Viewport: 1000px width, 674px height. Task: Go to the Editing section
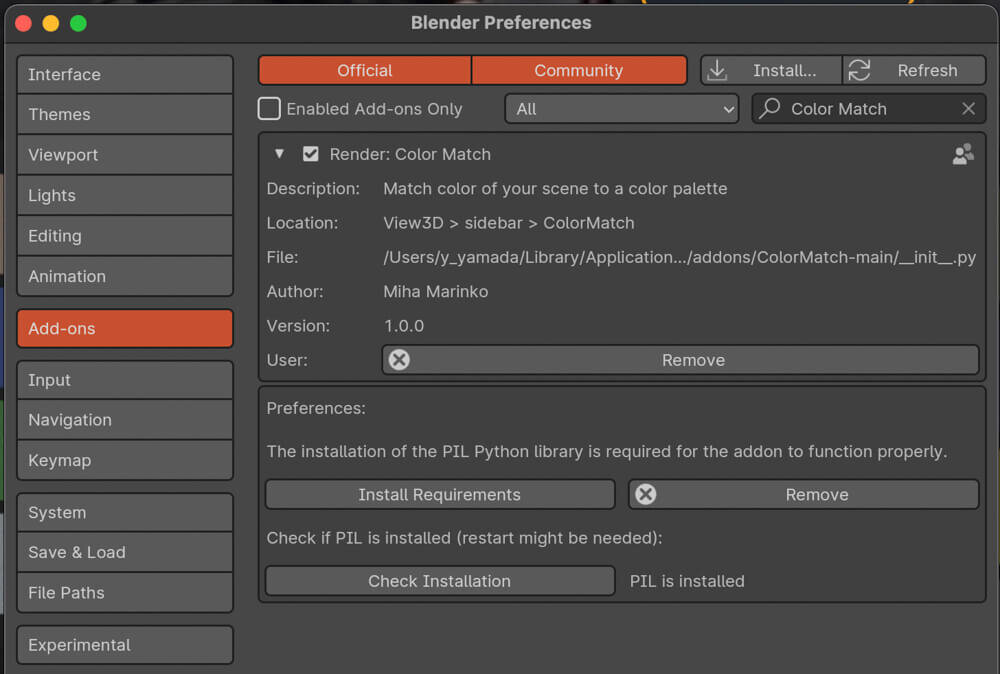pyautogui.click(x=125, y=236)
